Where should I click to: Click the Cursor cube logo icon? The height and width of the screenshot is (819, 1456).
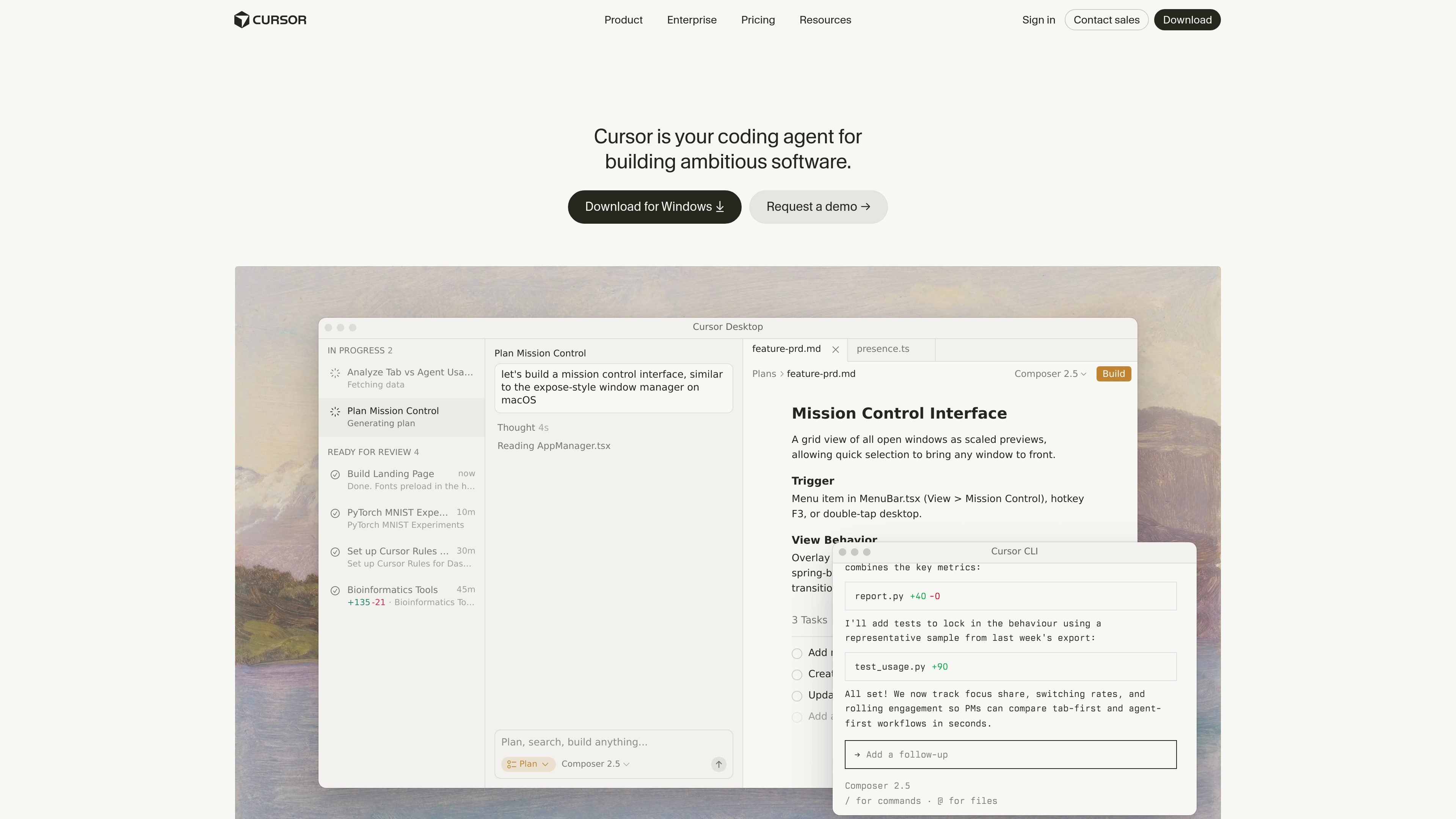(242, 20)
